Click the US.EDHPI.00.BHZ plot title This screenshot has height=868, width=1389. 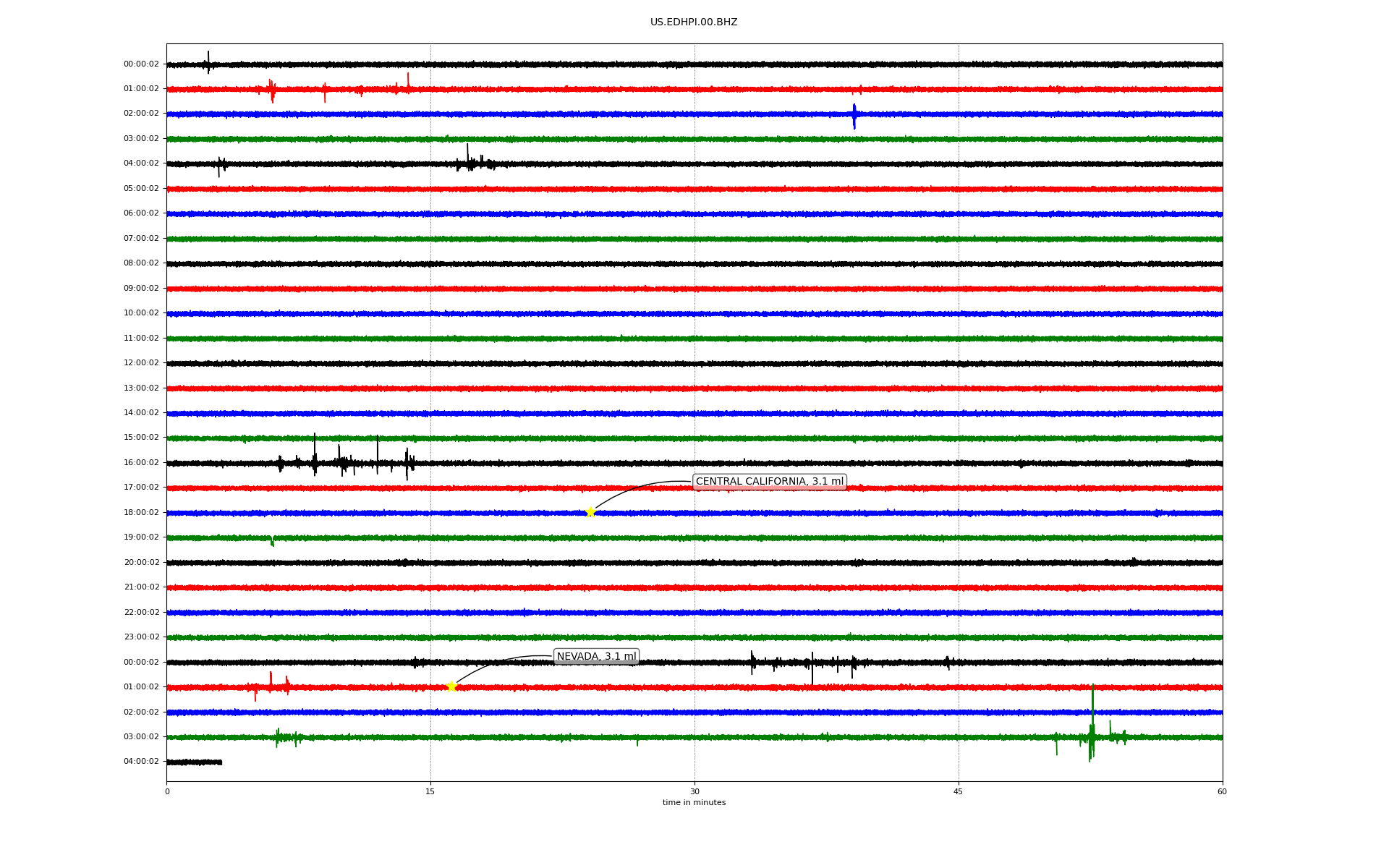pyautogui.click(x=694, y=22)
